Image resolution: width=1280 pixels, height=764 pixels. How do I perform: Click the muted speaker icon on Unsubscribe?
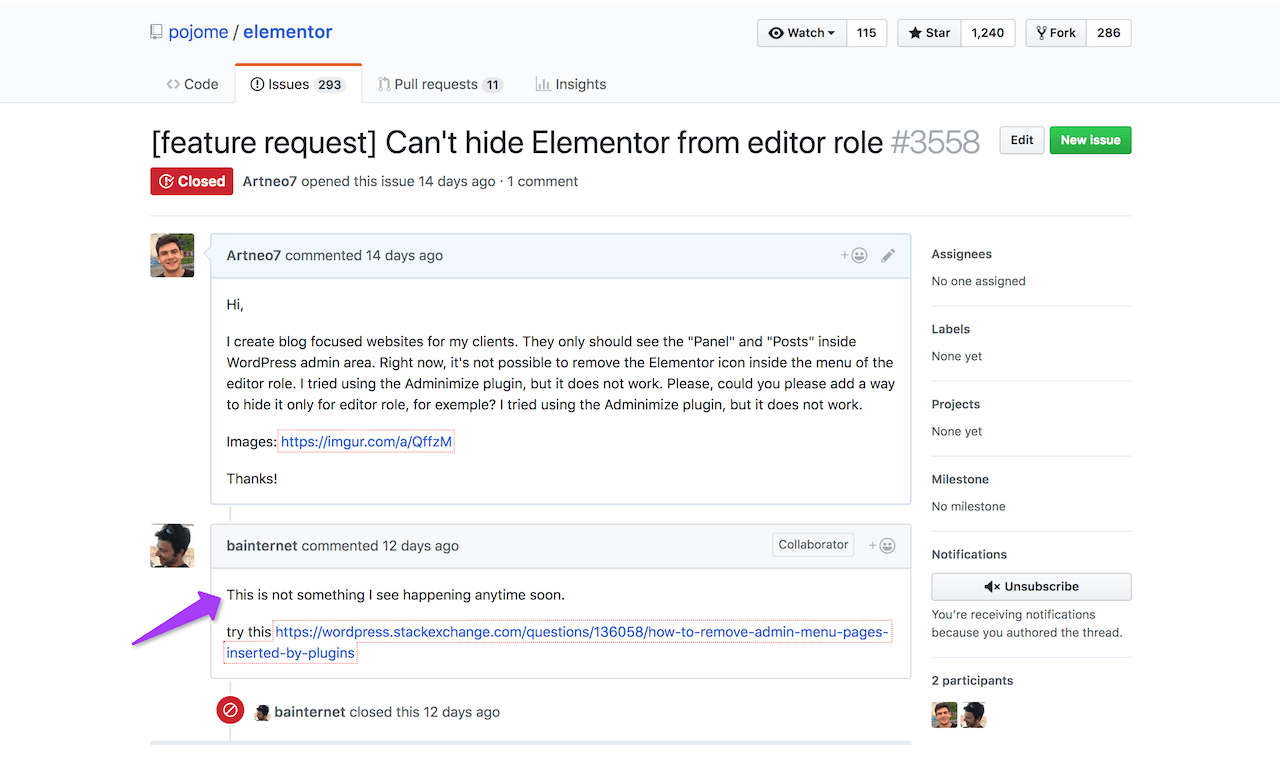pos(992,587)
